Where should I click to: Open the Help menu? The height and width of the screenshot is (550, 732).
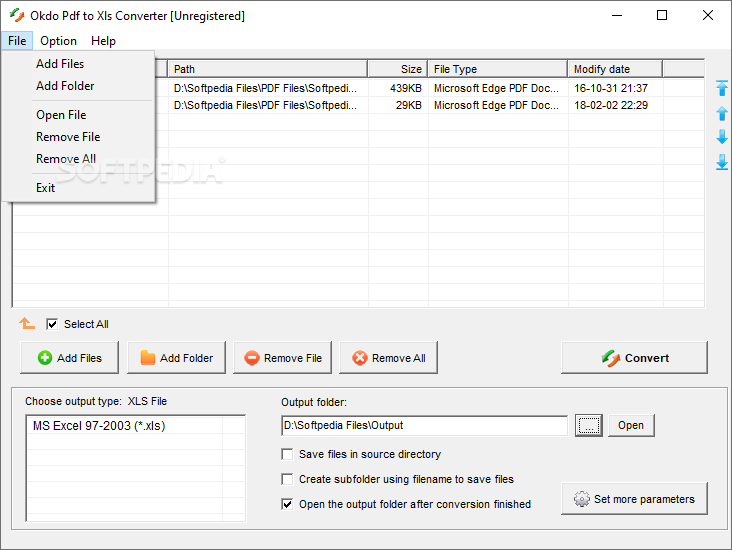[x=103, y=41]
